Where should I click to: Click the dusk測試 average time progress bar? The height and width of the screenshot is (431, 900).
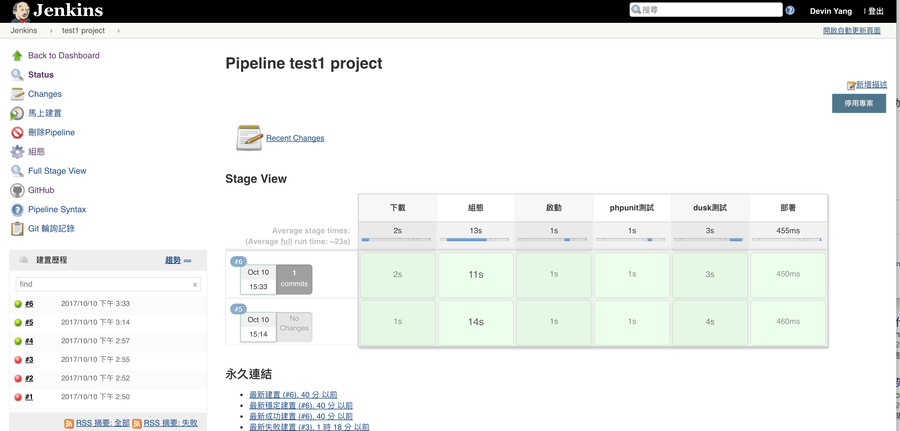(708, 239)
